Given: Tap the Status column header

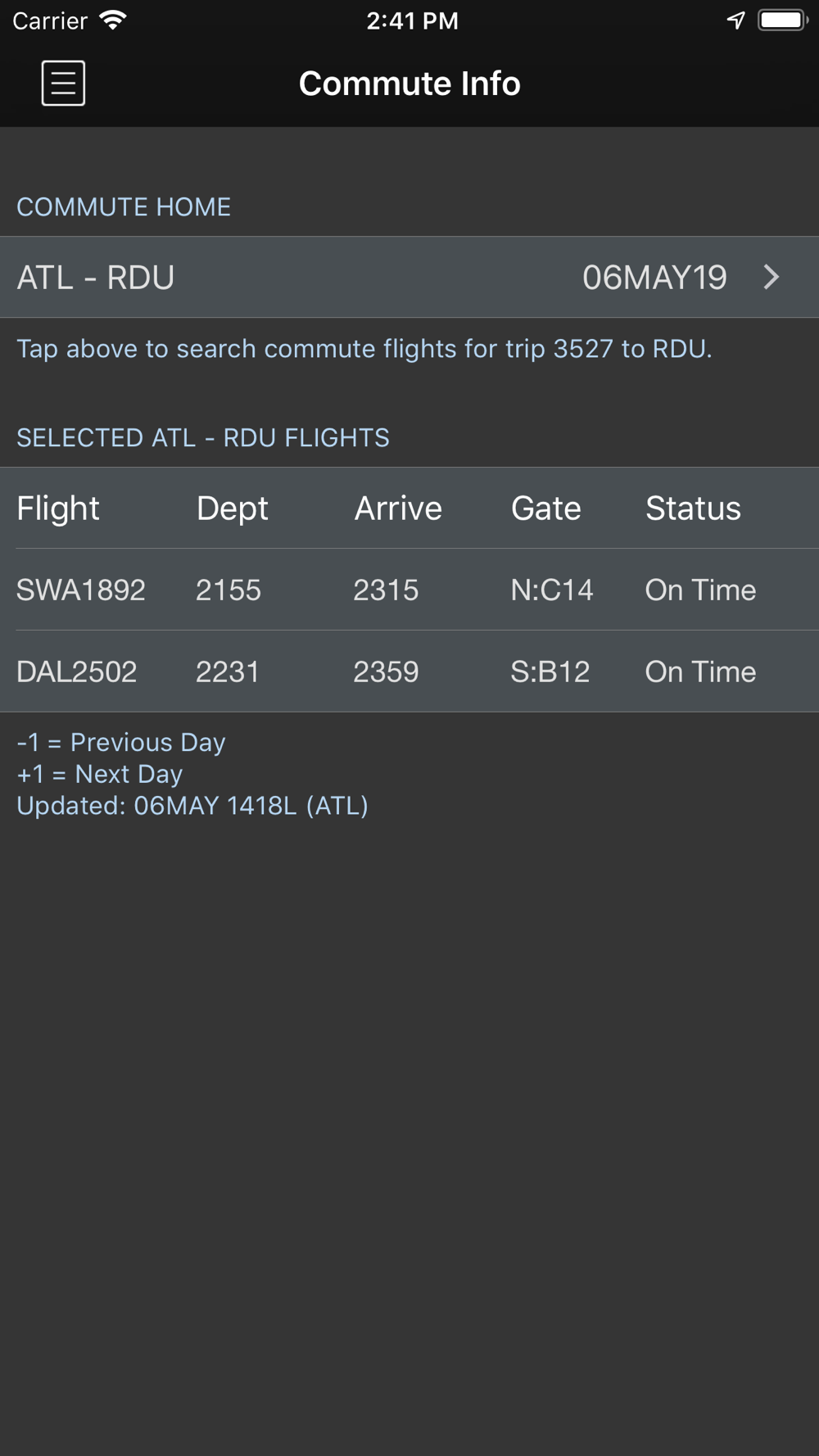Looking at the screenshot, I should [693, 508].
